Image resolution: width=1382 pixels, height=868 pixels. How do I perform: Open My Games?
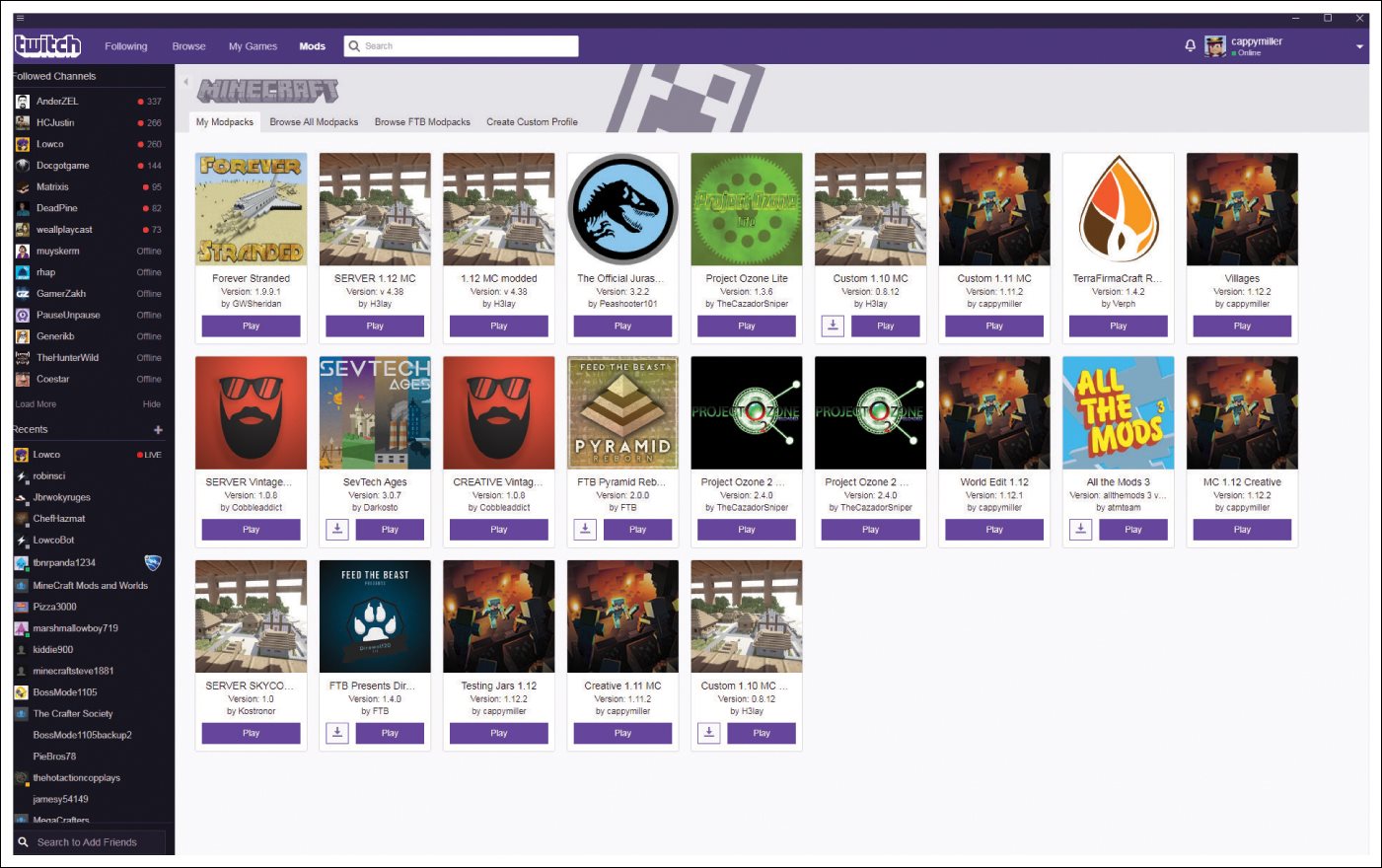[x=253, y=46]
